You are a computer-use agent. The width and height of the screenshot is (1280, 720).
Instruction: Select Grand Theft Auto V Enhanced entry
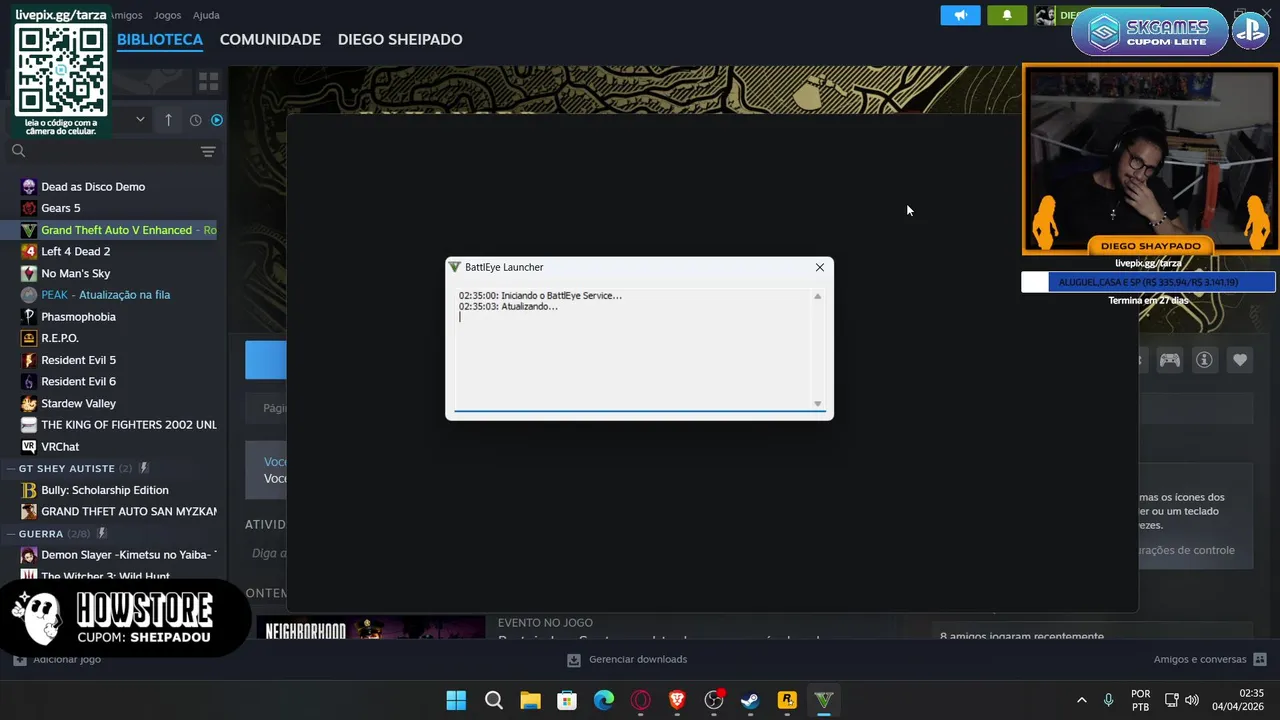tap(110, 230)
